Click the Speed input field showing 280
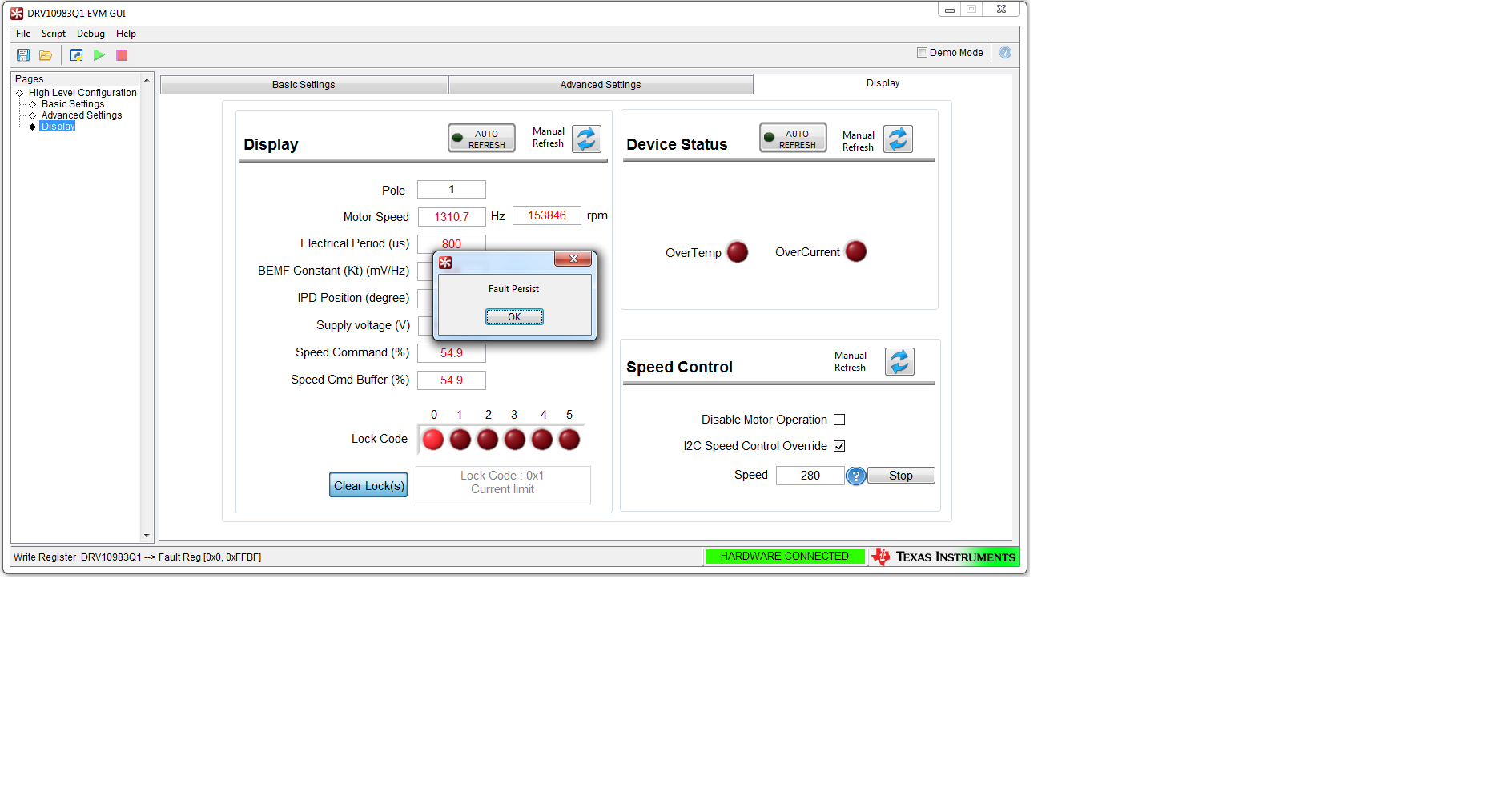Viewport: 1504px width, 812px height. click(x=810, y=476)
